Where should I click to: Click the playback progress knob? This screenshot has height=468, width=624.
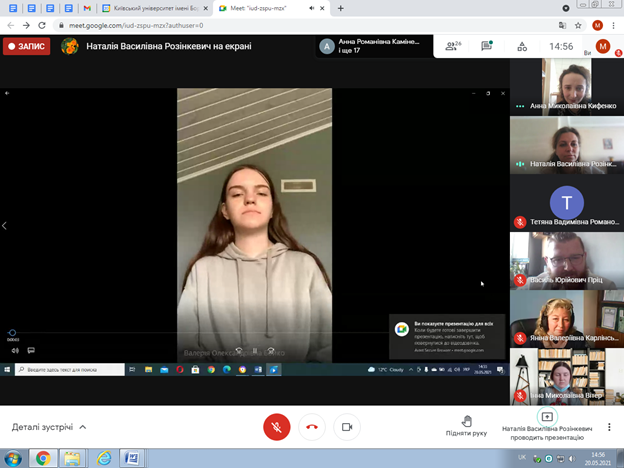click(12, 333)
